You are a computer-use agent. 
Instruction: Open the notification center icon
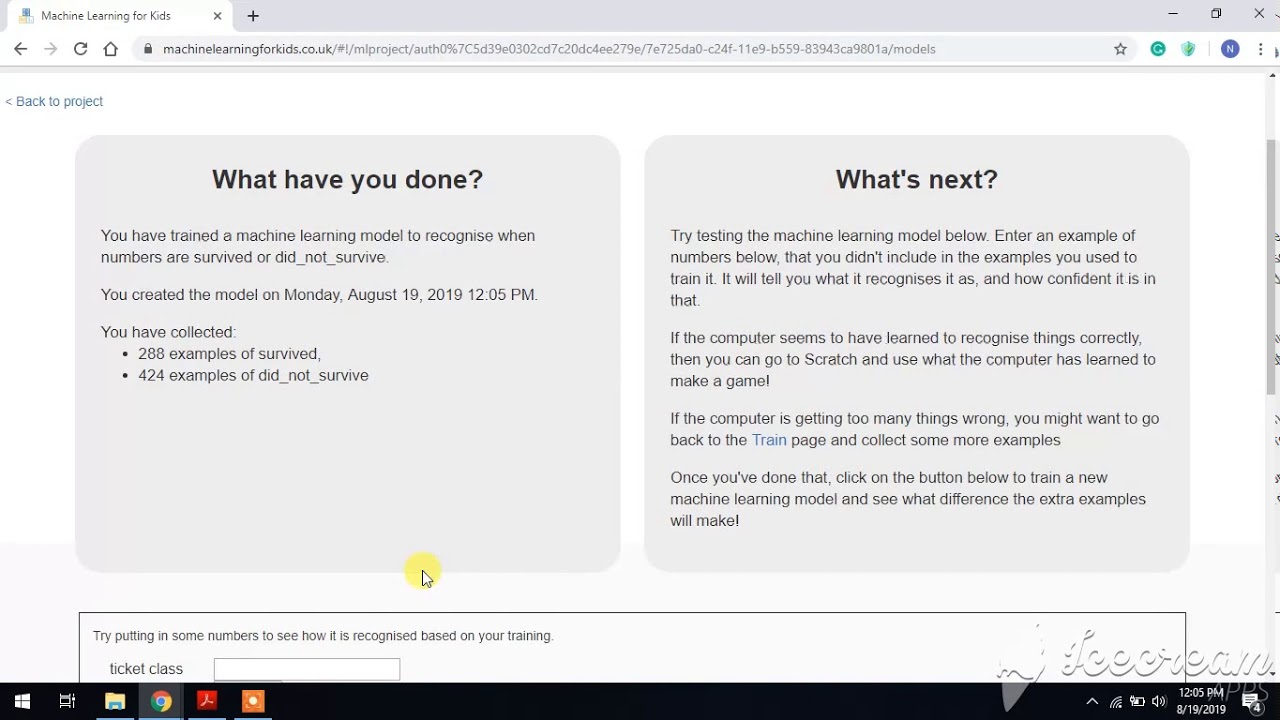pyautogui.click(x=1251, y=702)
